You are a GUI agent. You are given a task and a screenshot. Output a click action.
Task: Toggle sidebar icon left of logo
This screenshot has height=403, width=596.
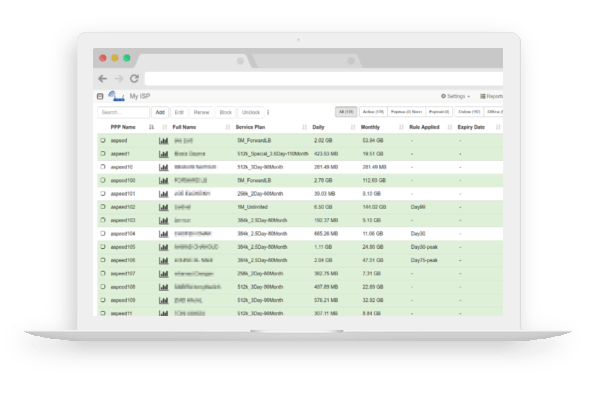tap(100, 96)
